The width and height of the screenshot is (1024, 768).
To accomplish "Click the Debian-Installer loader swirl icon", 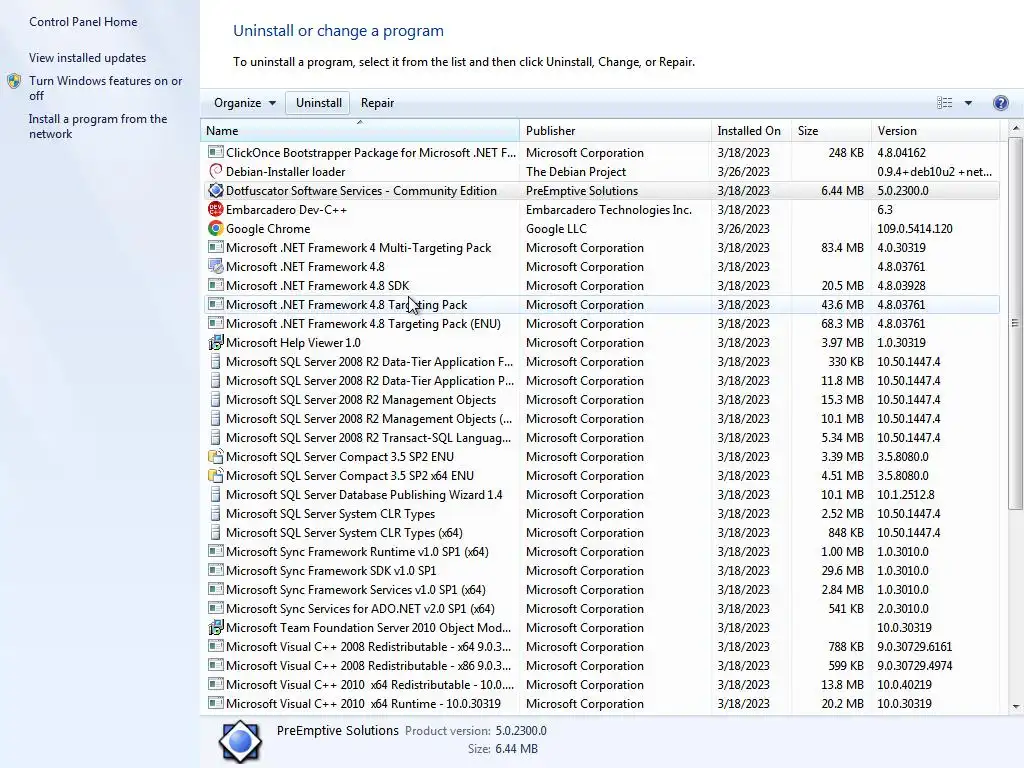I will coord(216,171).
